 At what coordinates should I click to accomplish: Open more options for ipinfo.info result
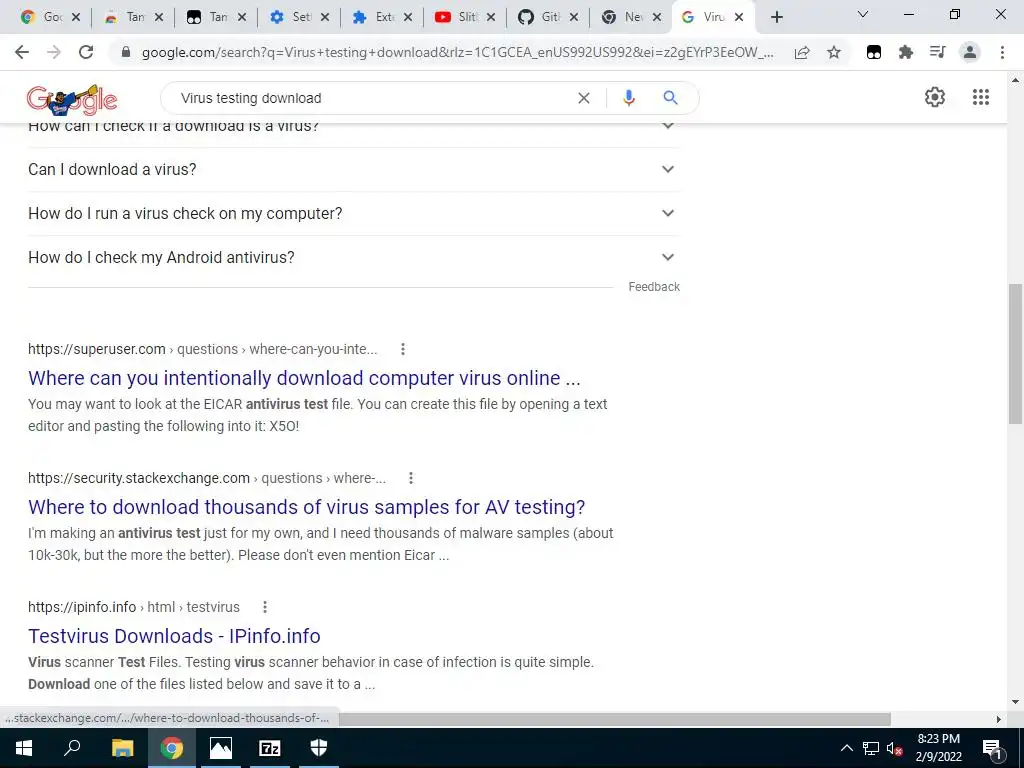tap(265, 607)
